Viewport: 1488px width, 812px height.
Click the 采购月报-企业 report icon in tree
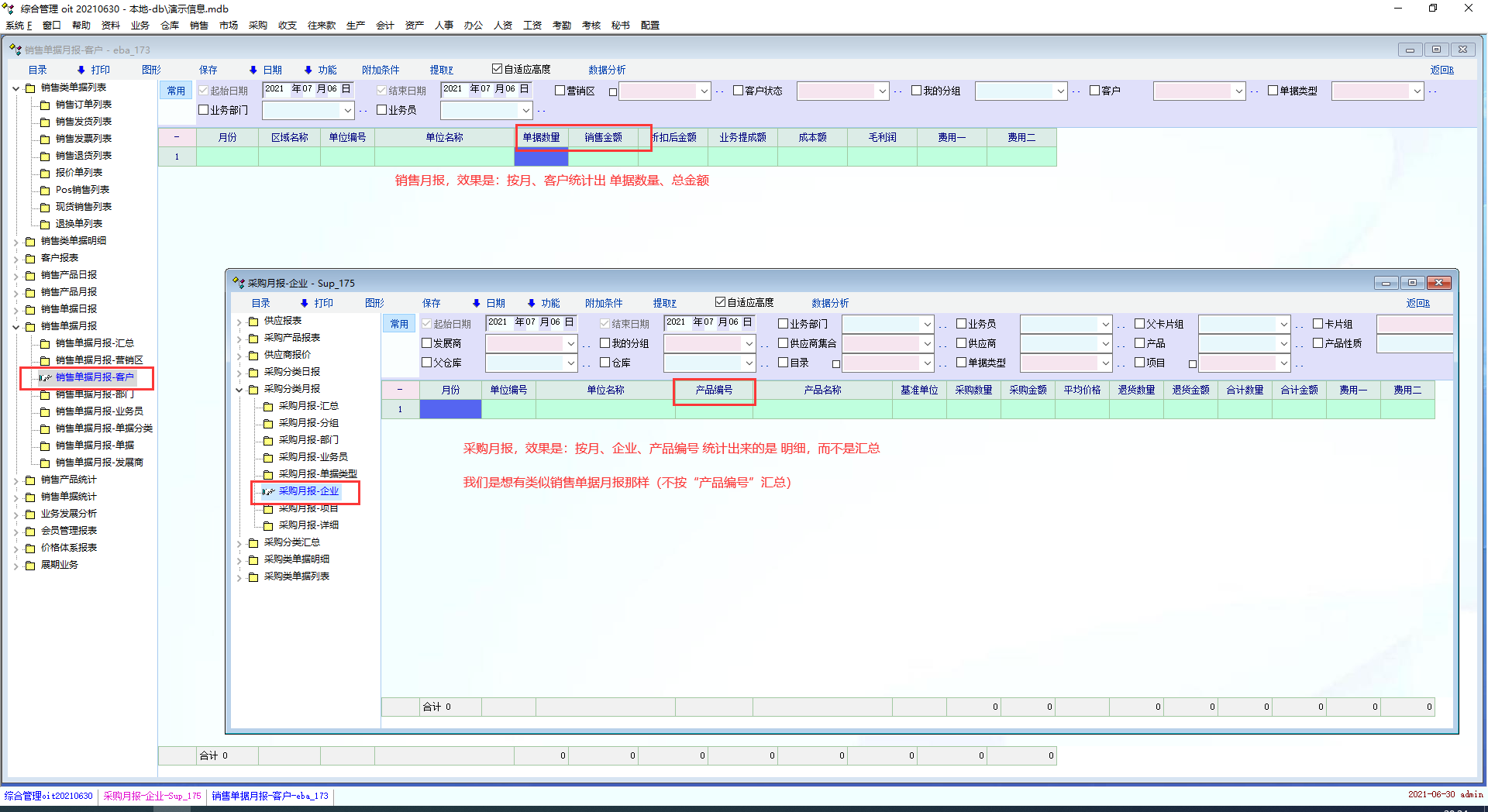[x=268, y=491]
